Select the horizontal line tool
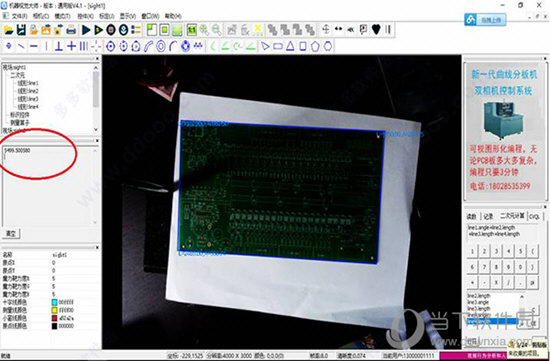Image resolution: width=550 pixels, height=361 pixels. point(34,46)
